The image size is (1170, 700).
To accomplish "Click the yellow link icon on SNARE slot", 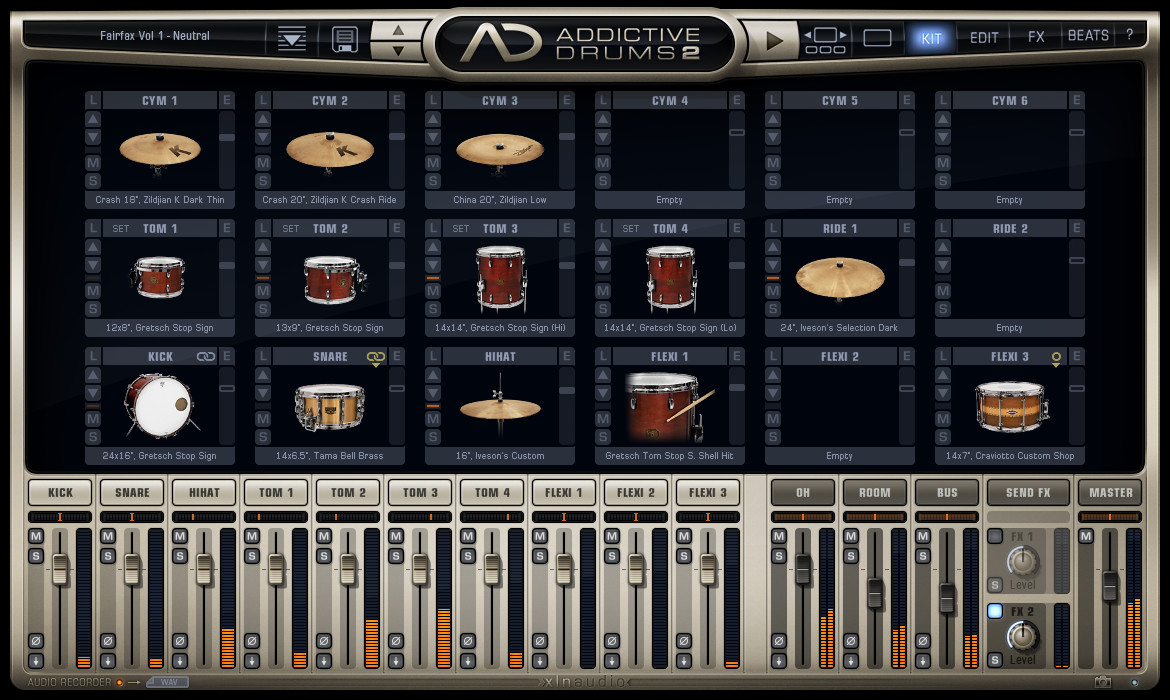I will click(376, 358).
